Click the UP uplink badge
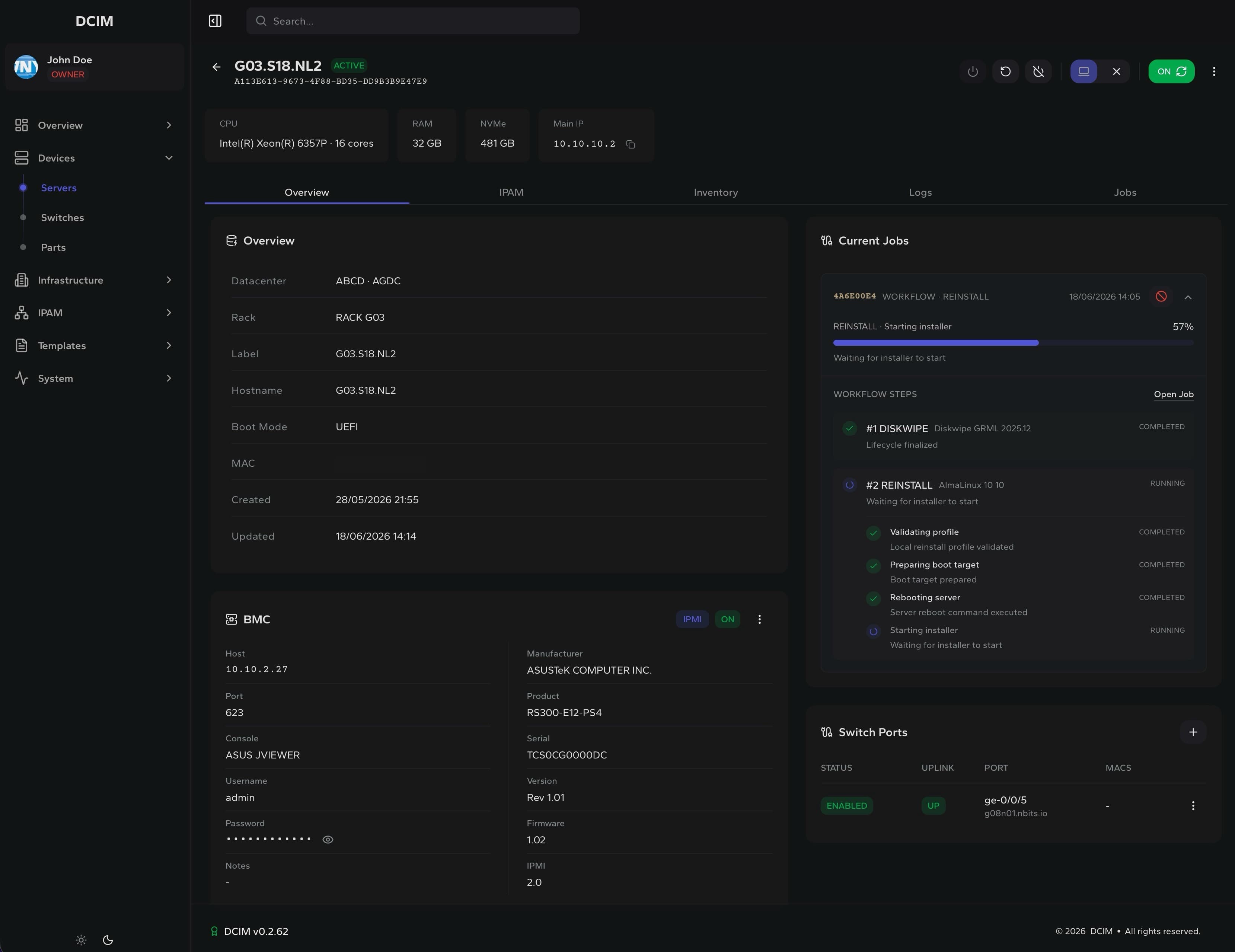This screenshot has height=952, width=1235. point(933,806)
